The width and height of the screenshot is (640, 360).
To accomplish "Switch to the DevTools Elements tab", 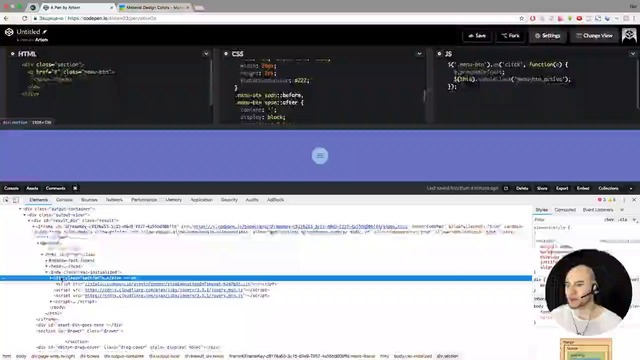I will pyautogui.click(x=38, y=200).
